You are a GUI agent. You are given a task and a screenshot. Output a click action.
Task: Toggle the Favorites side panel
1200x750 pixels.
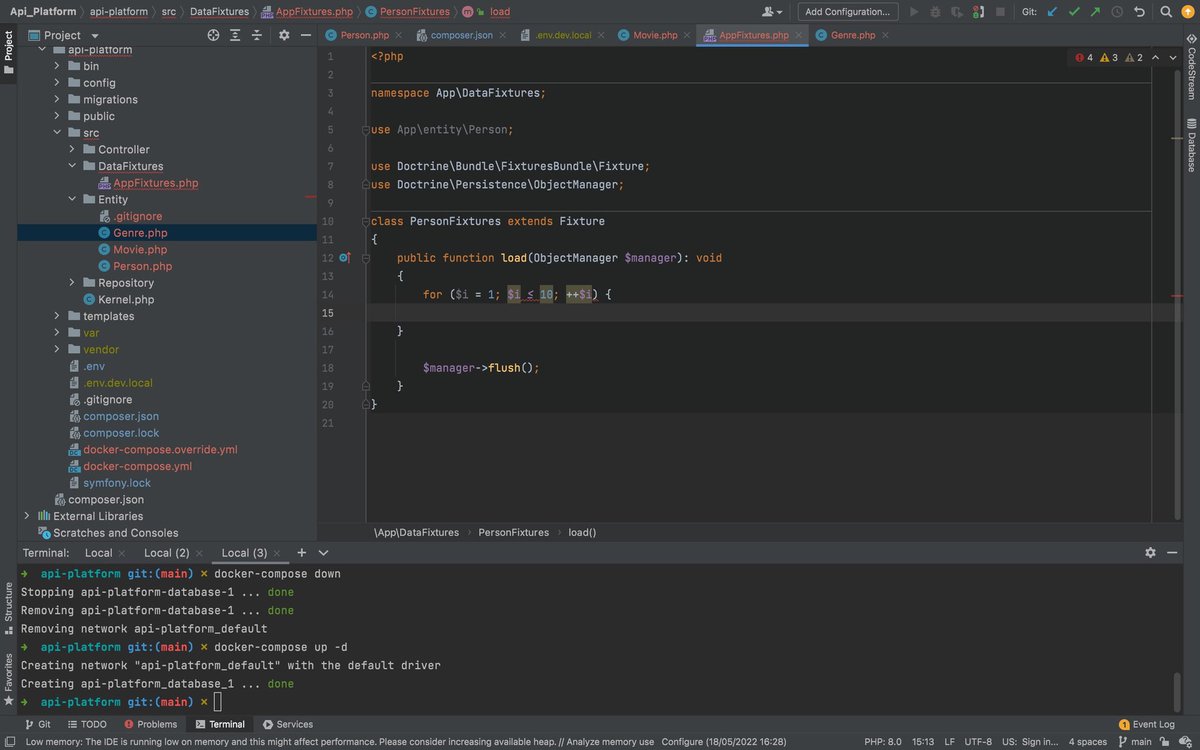click(9, 678)
